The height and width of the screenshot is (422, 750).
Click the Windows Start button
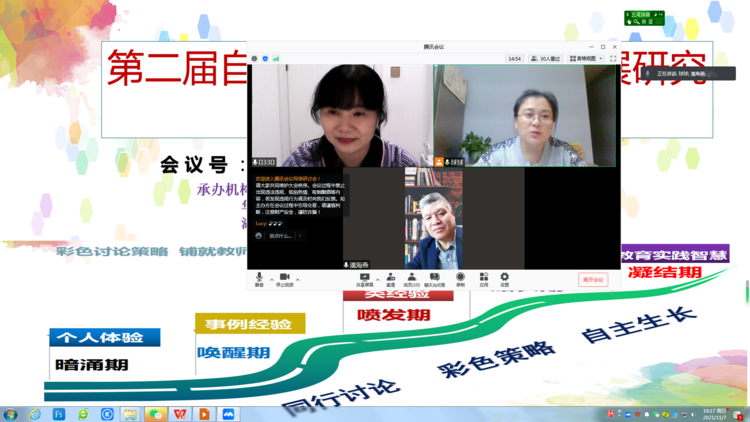[x=10, y=413]
